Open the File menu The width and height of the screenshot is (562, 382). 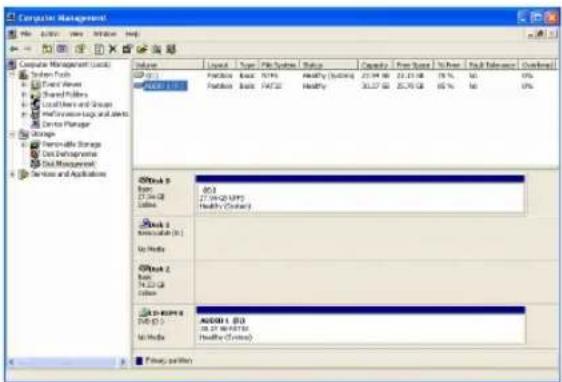pyautogui.click(x=26, y=34)
